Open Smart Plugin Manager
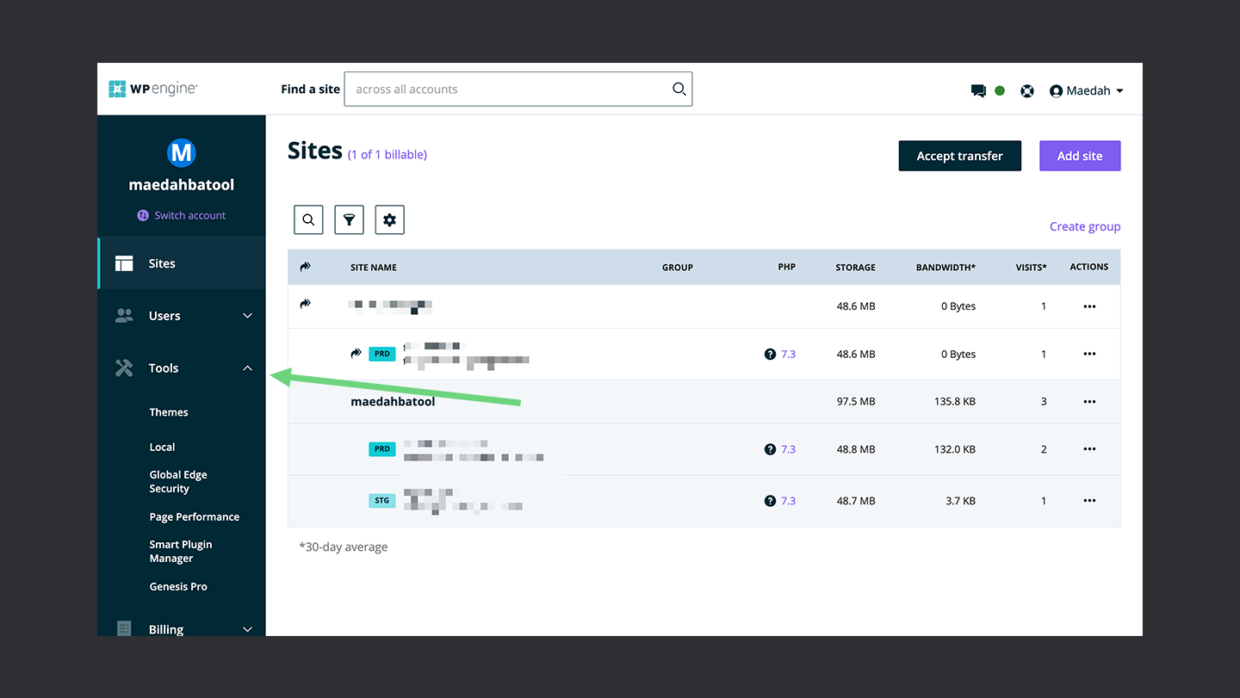The image size is (1240, 698). tap(180, 550)
